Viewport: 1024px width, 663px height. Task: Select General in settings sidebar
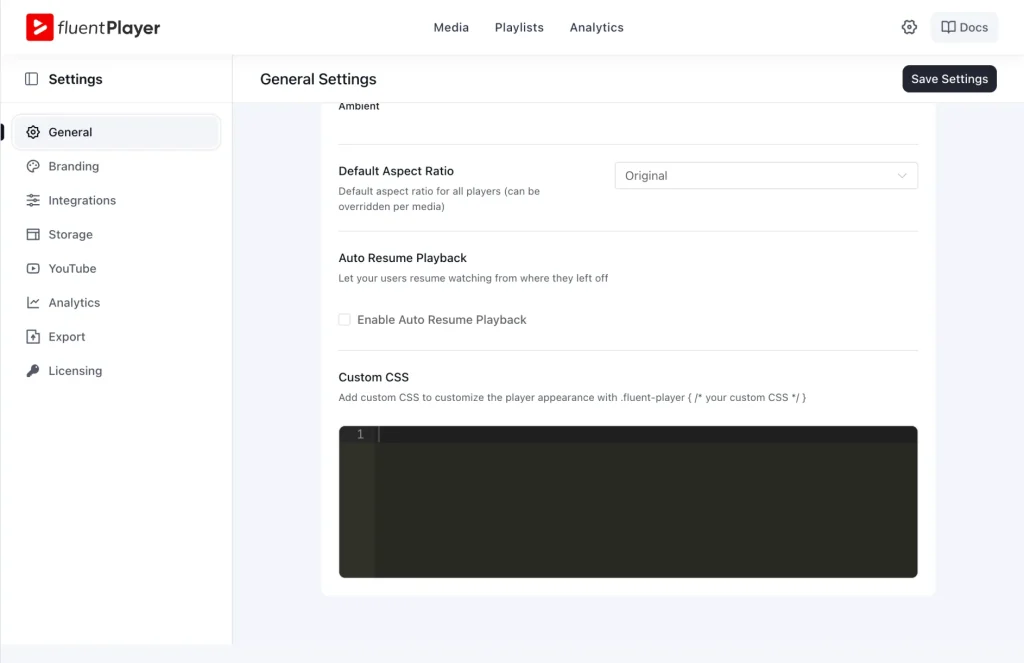116,132
